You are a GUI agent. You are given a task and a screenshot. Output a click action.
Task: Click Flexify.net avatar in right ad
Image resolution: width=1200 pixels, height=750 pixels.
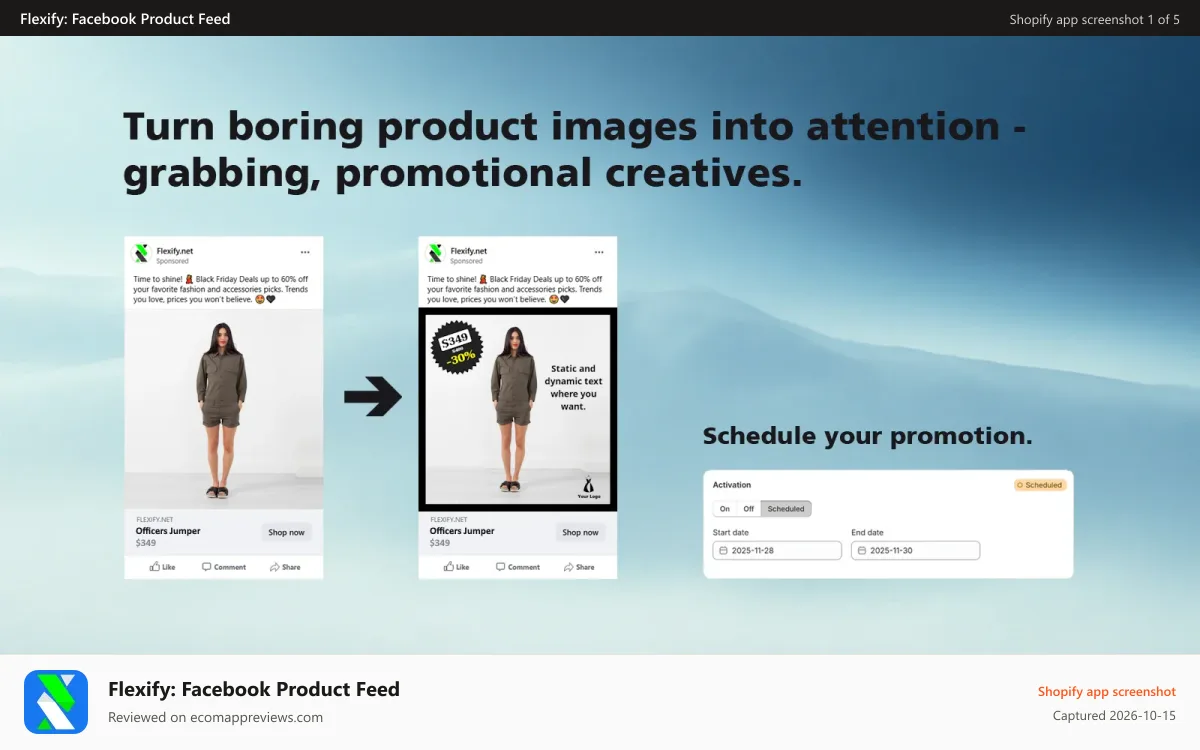436,254
